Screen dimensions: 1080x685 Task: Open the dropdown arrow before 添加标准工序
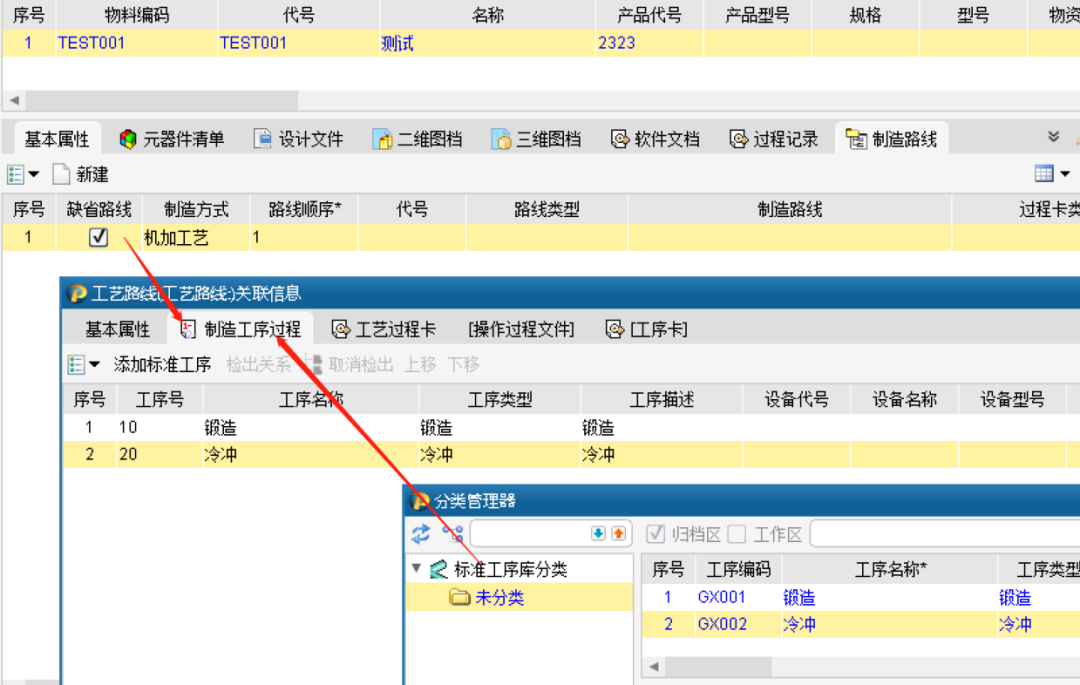(94, 364)
